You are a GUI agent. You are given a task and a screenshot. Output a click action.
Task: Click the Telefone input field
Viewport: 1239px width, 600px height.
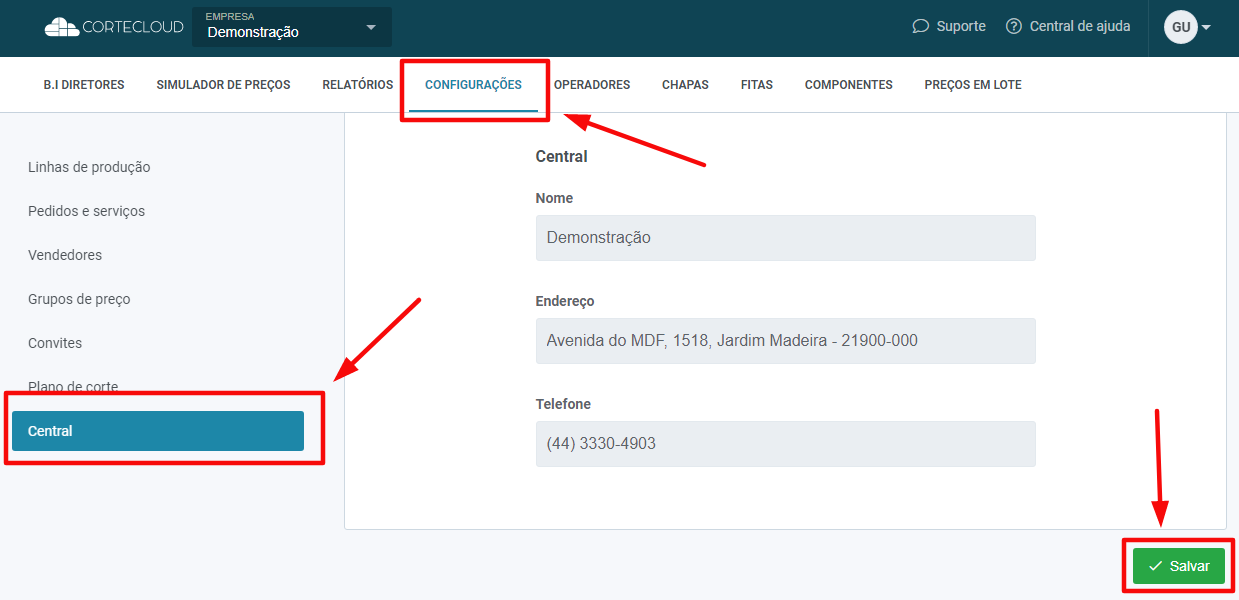point(785,444)
